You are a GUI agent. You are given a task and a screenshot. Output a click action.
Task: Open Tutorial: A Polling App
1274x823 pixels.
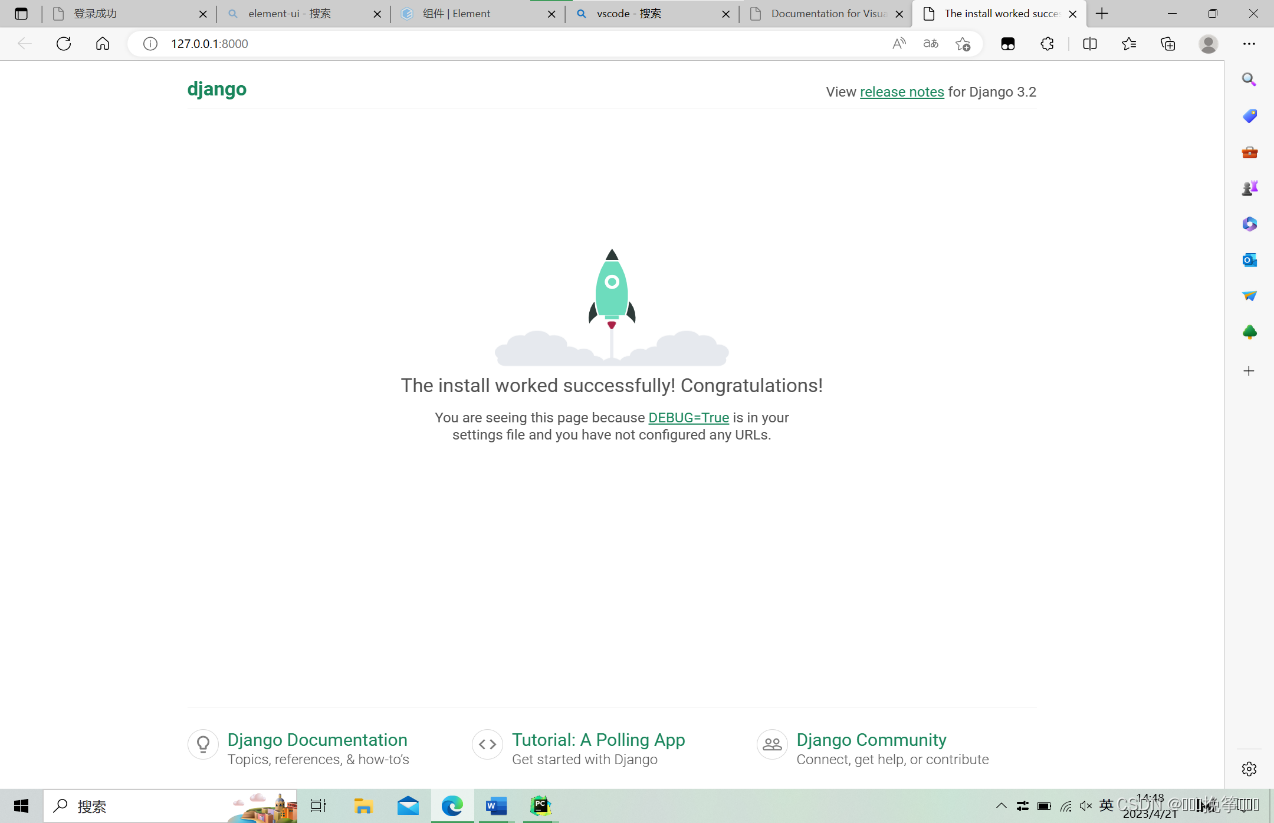[598, 740]
